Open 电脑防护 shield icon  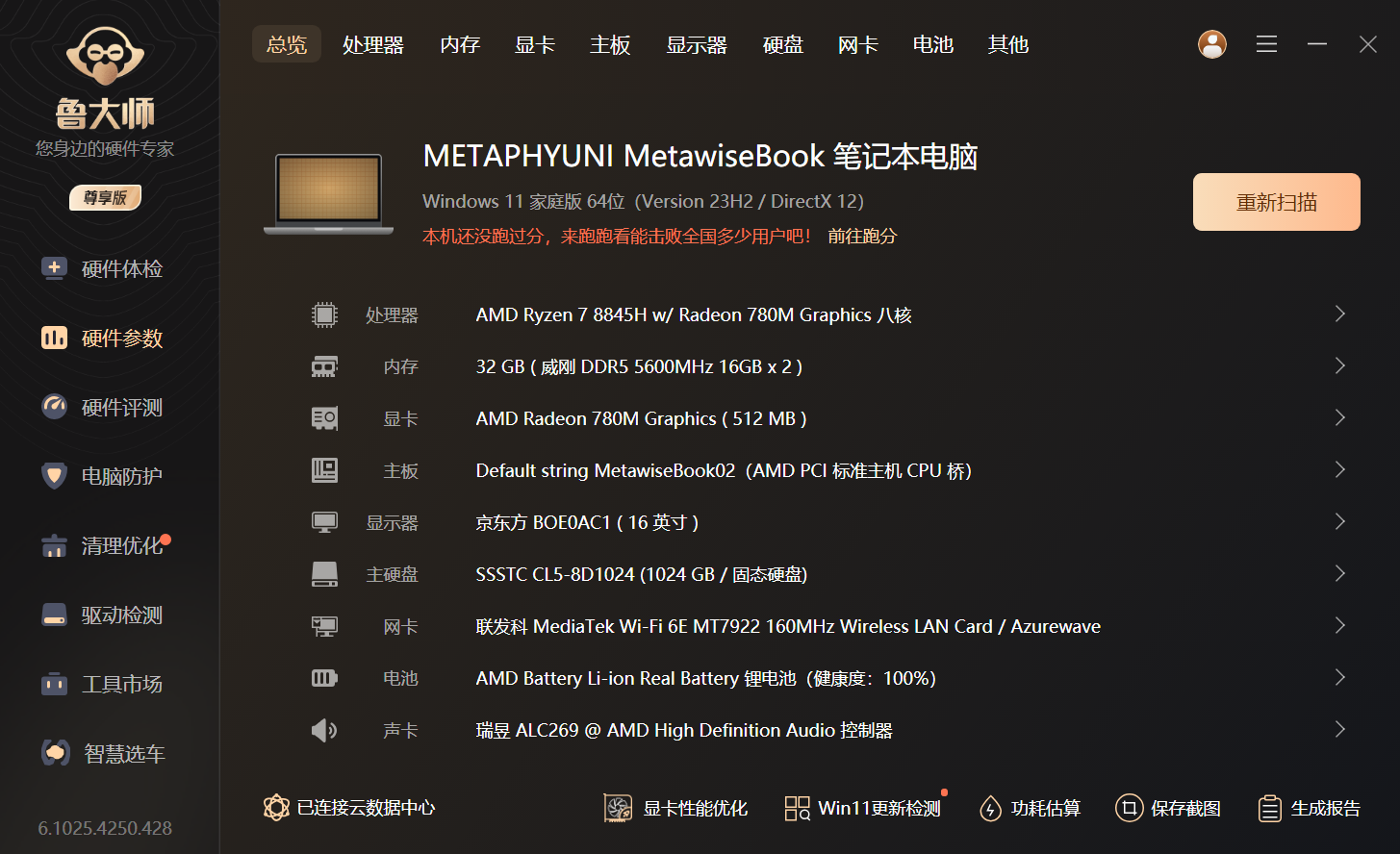[54, 476]
